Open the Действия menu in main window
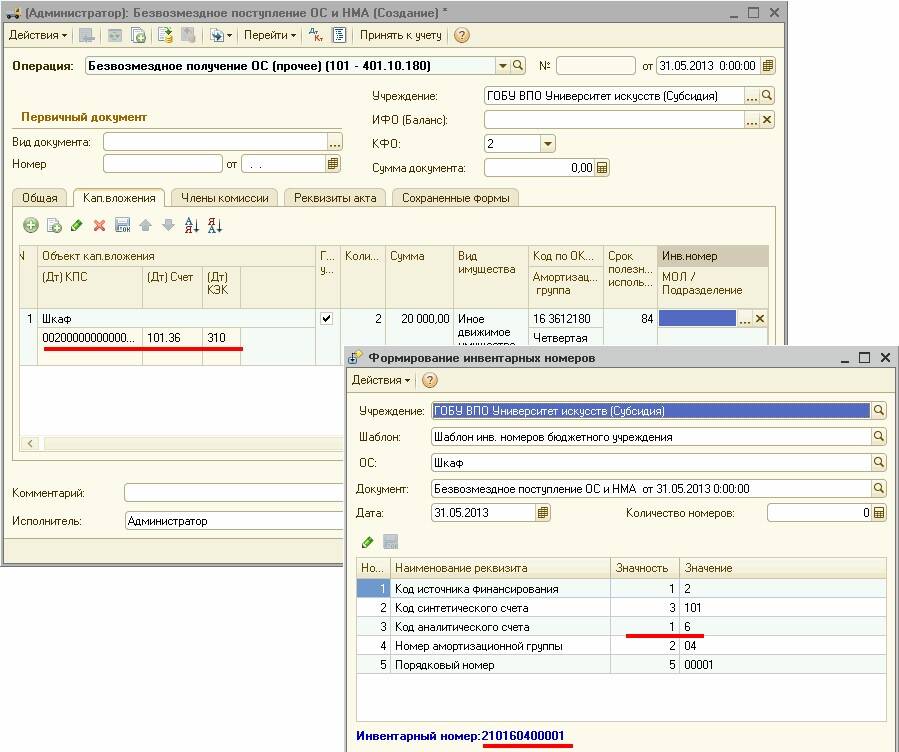The image size is (899, 752). pos(38,35)
